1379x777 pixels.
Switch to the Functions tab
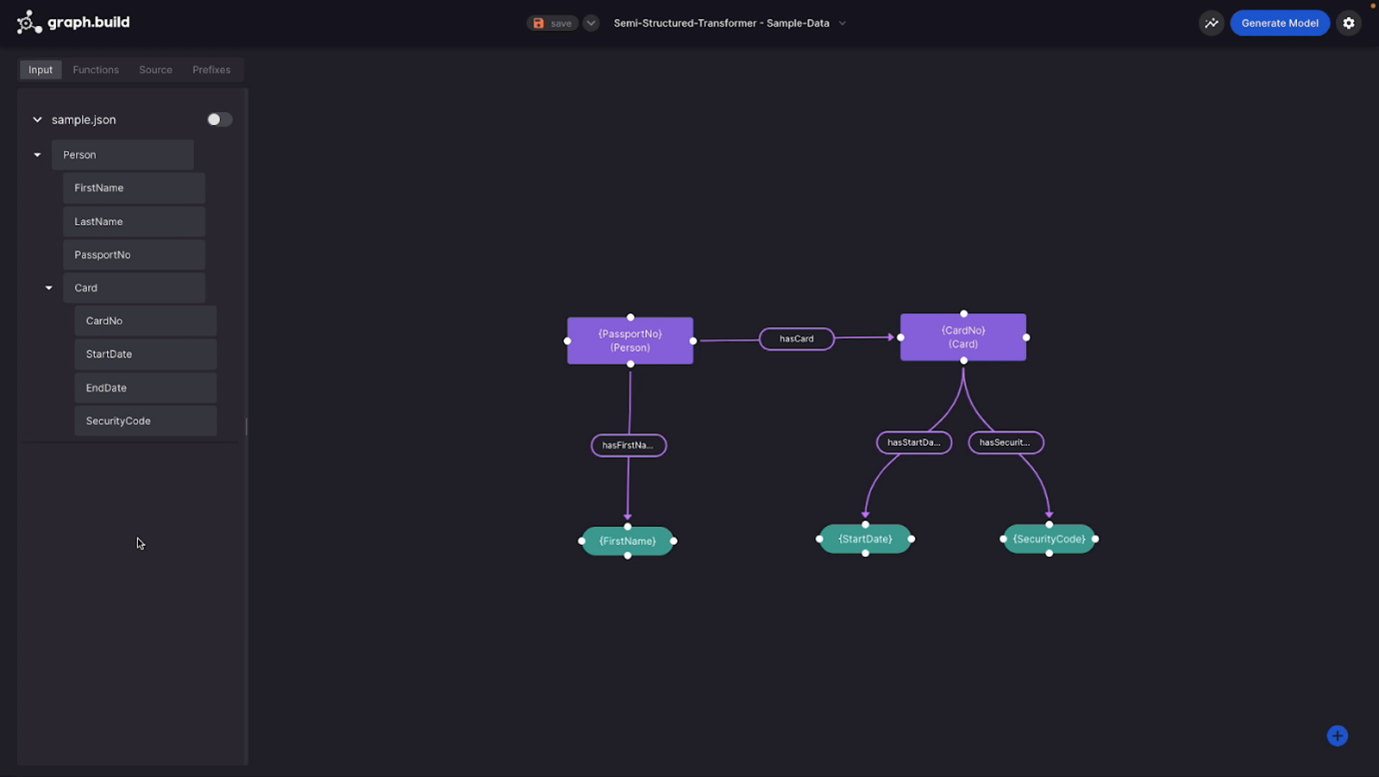(x=95, y=69)
